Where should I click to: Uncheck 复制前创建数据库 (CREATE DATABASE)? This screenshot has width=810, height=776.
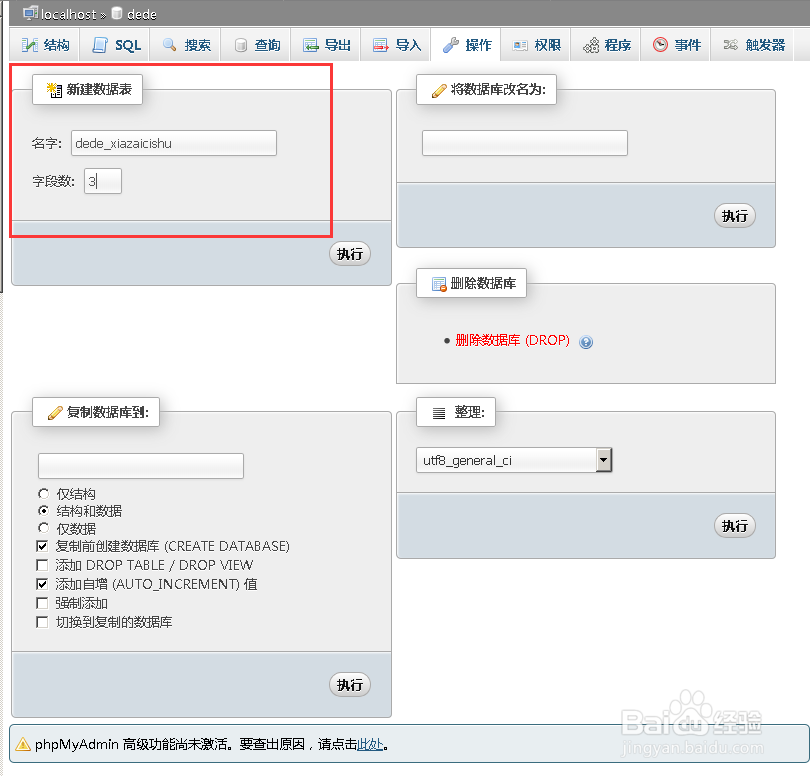42,546
